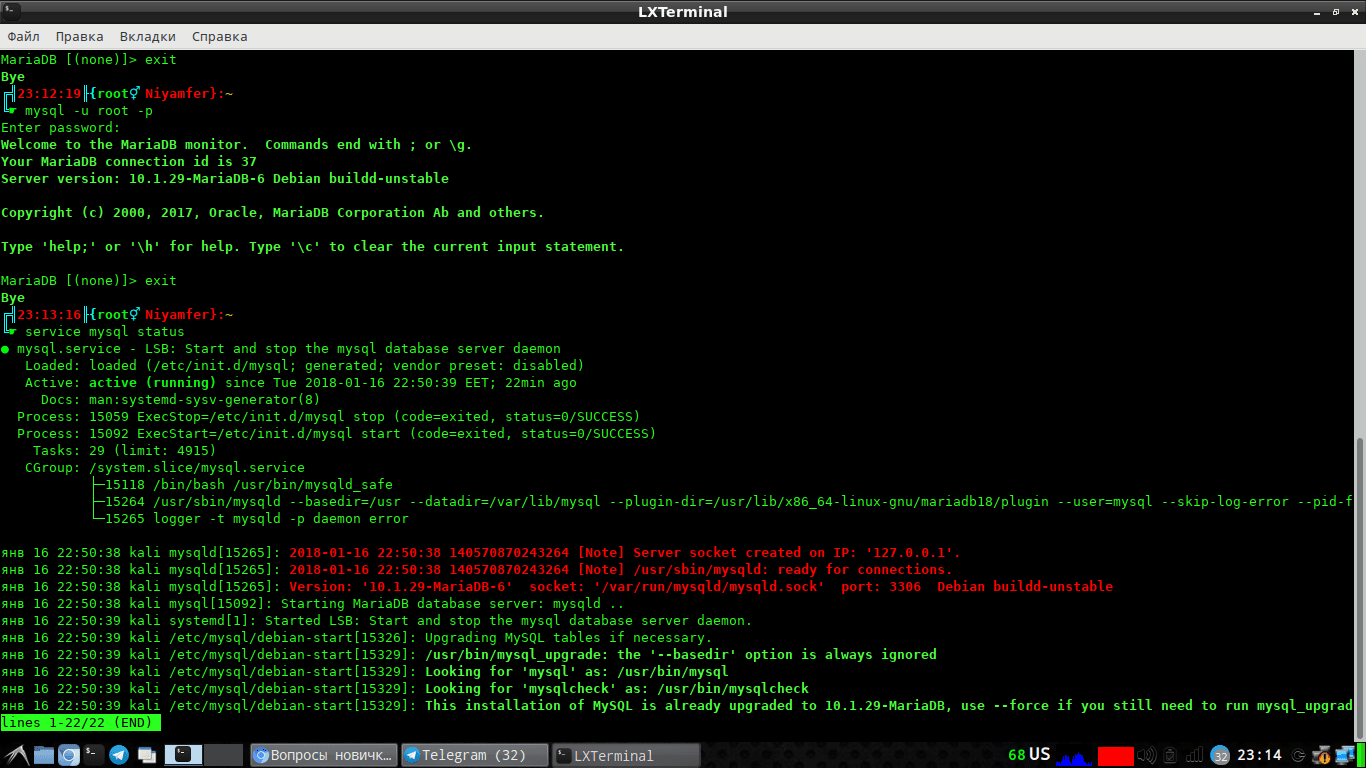1366x768 pixels.
Task: Change the US keyboard layout indicator
Action: click(1040, 754)
